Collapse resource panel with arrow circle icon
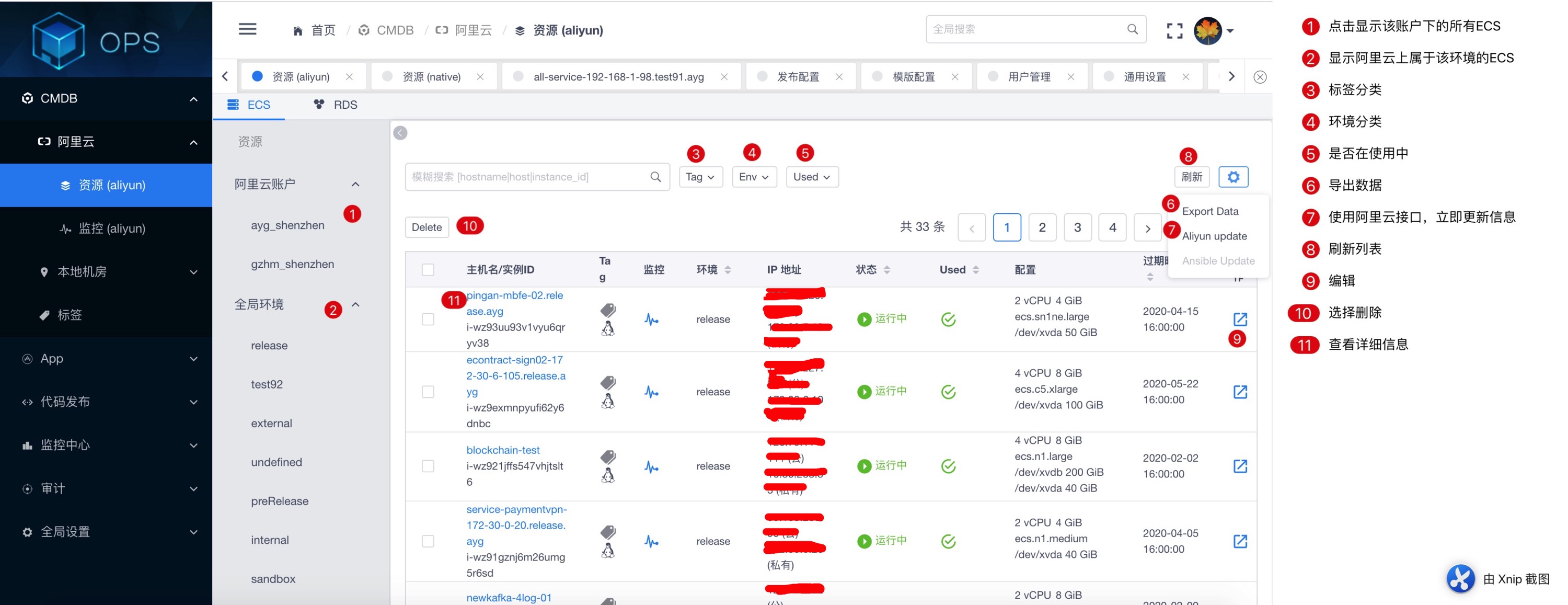Screen dimensions: 1568x605 coord(400,133)
